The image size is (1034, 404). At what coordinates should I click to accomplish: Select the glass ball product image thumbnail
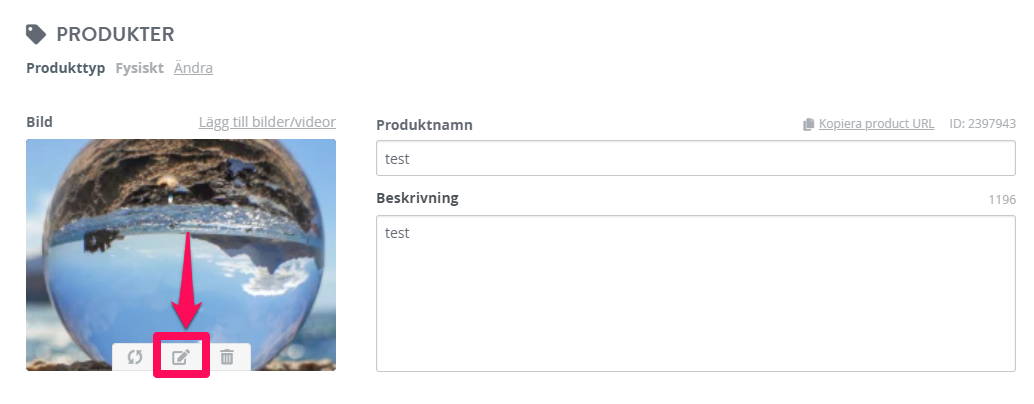click(181, 254)
